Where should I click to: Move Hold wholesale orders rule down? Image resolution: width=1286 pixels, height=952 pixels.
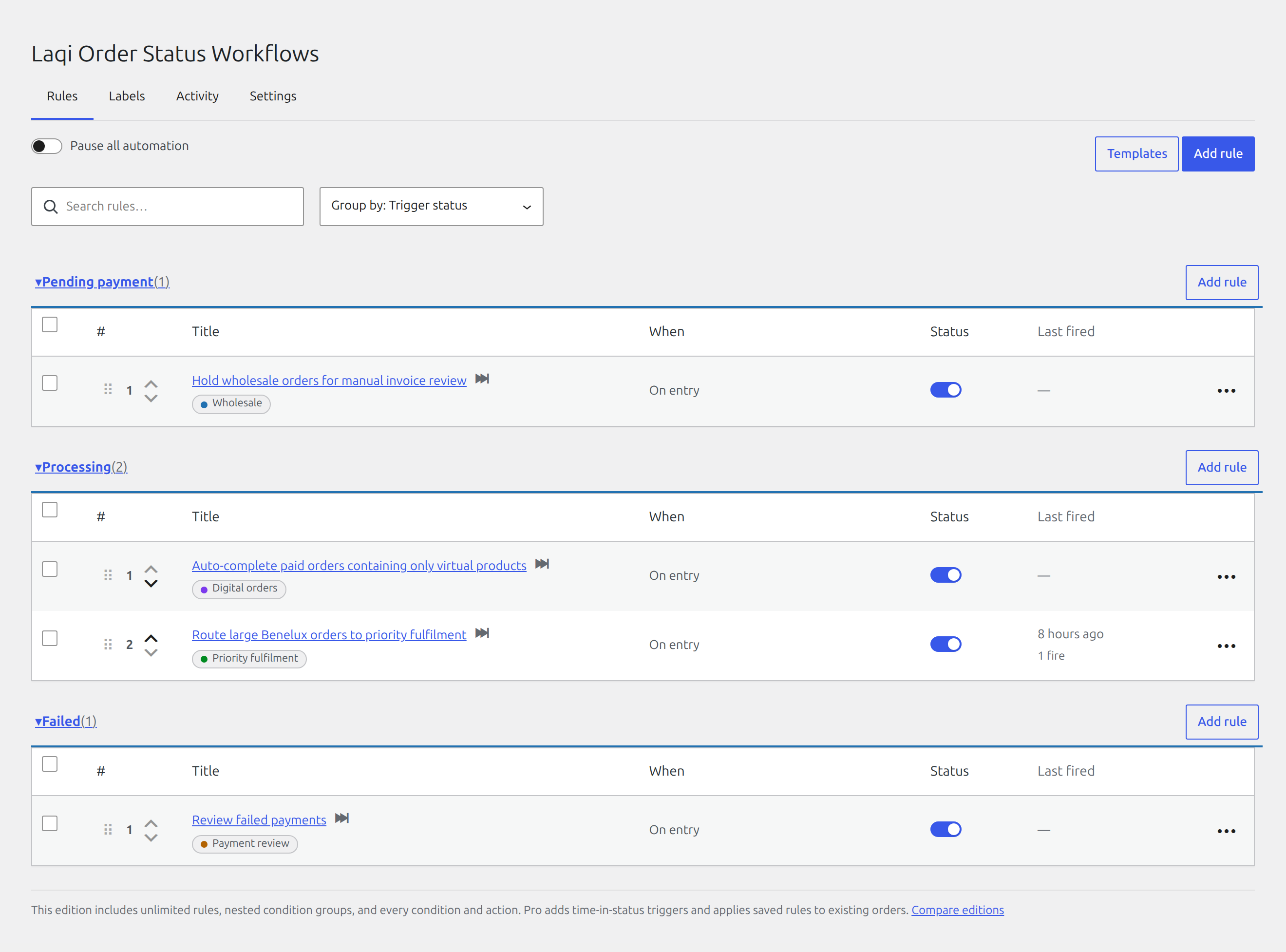coord(151,398)
